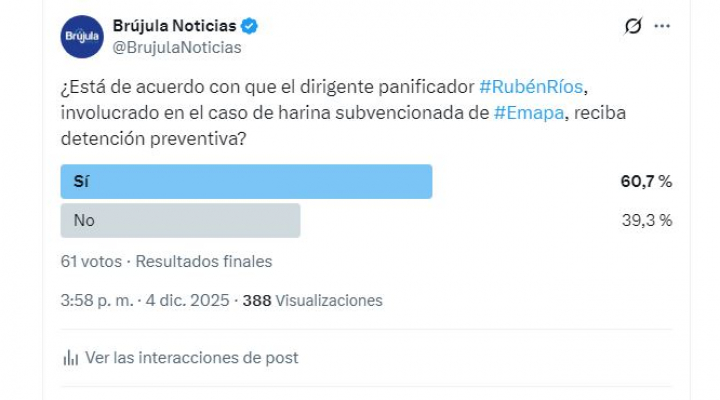The width and height of the screenshot is (720, 400).
Task: Click the Resultados finales label
Action: point(204,262)
